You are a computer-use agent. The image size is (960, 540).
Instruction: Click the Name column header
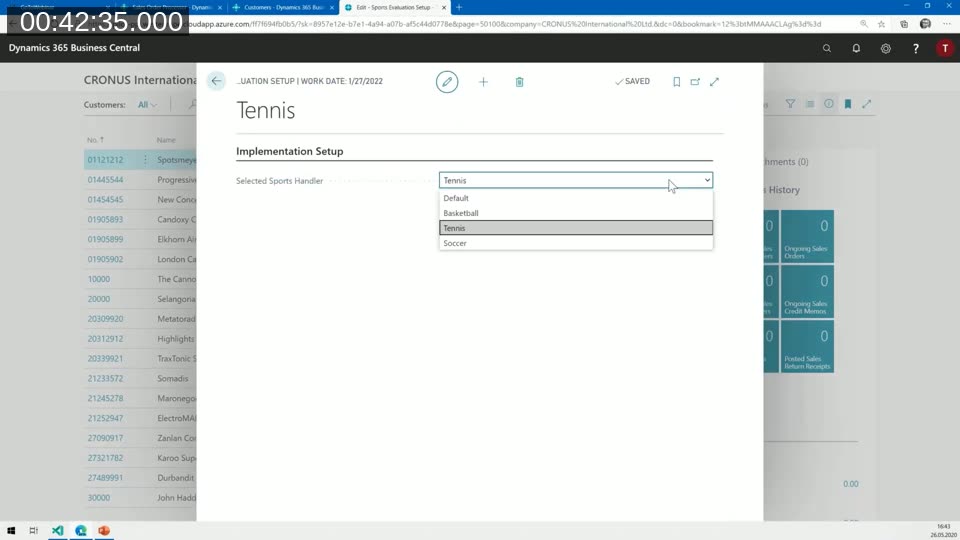166,140
